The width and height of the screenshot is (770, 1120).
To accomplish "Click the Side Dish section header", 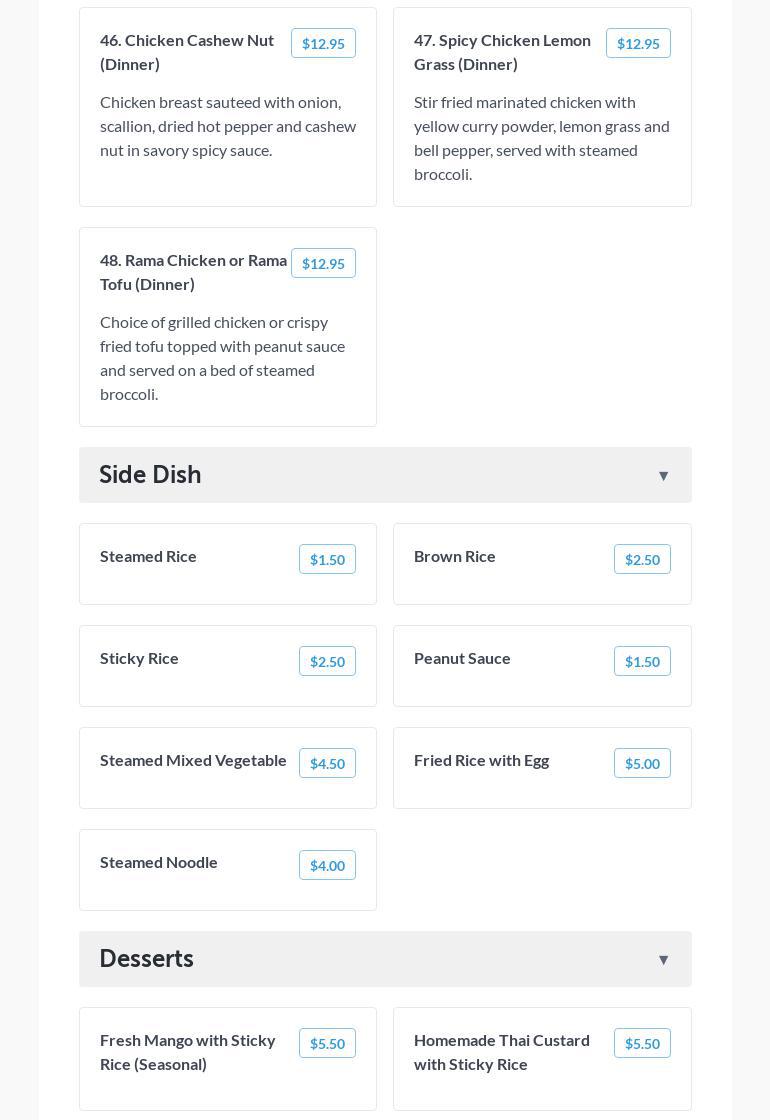I will coord(150,475).
